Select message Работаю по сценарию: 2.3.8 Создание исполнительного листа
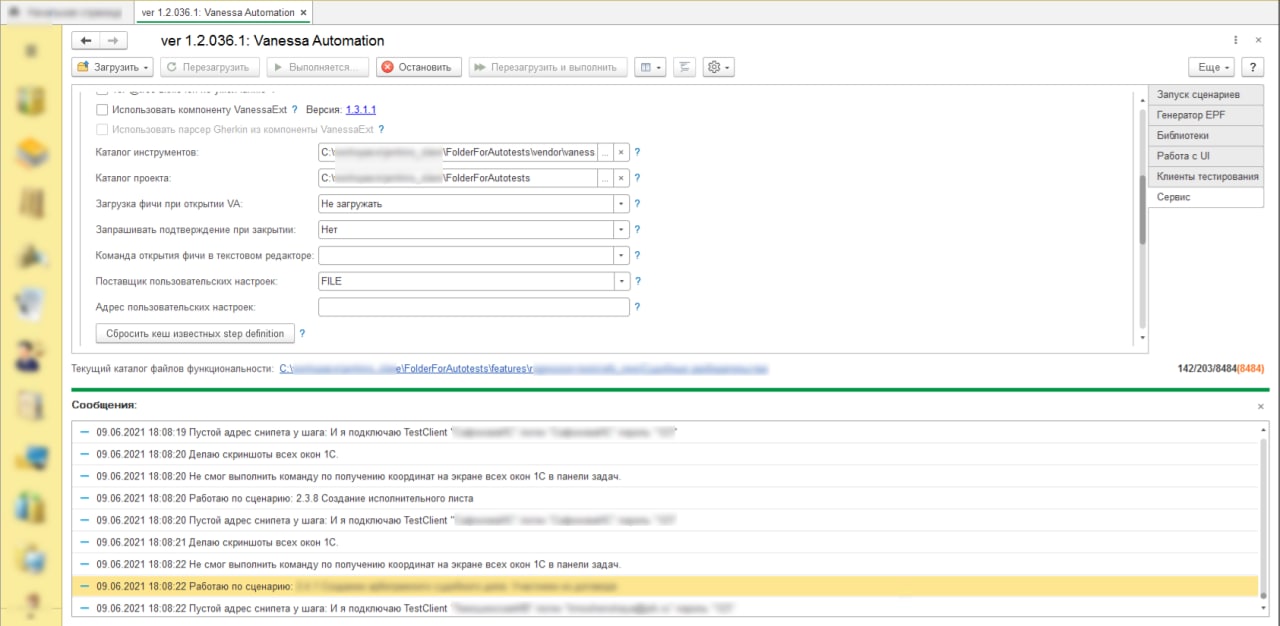 point(664,498)
